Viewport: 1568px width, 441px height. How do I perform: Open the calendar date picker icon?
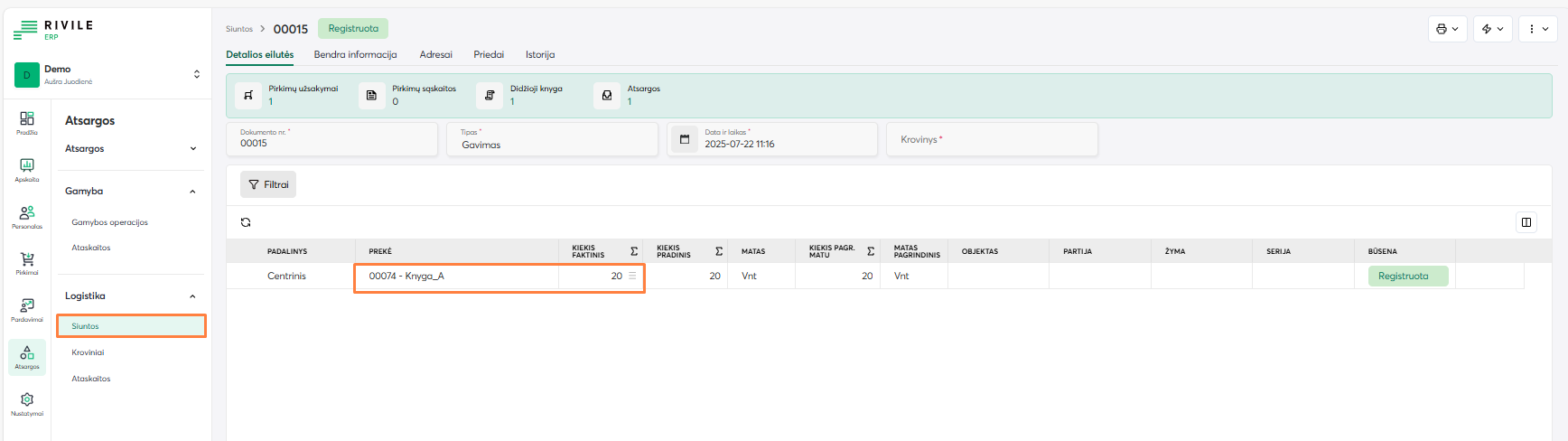[685, 139]
